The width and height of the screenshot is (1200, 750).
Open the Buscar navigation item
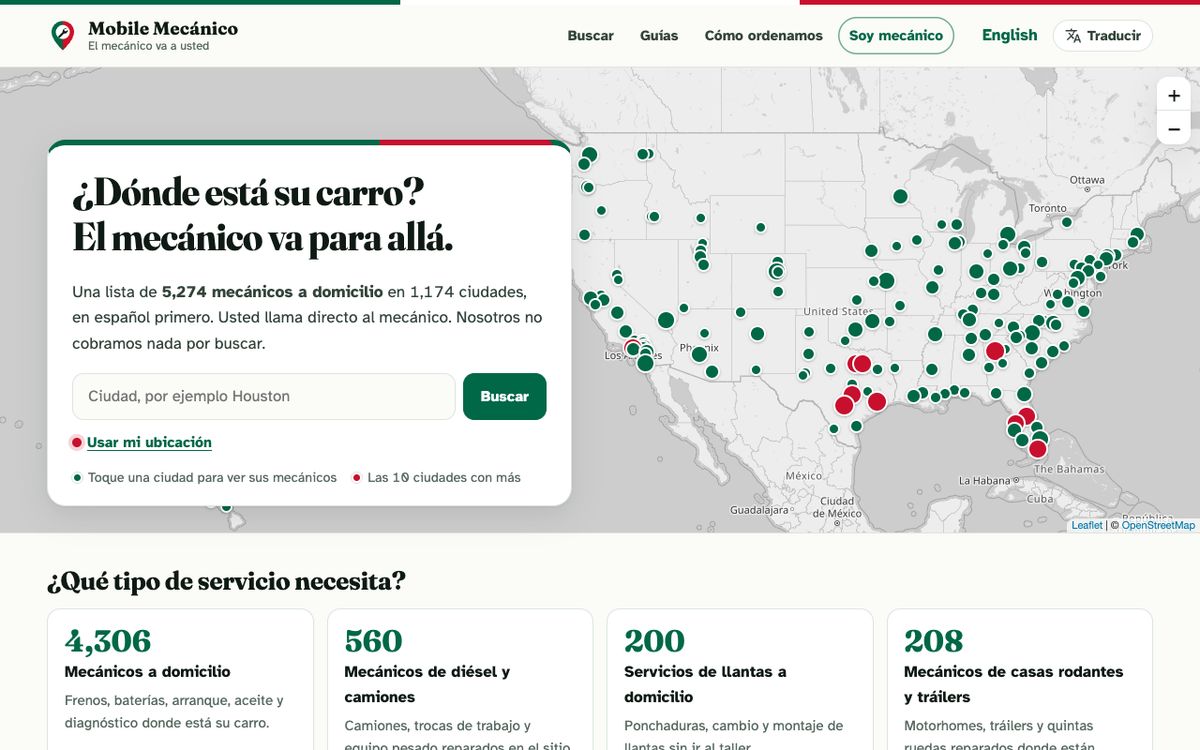point(591,36)
